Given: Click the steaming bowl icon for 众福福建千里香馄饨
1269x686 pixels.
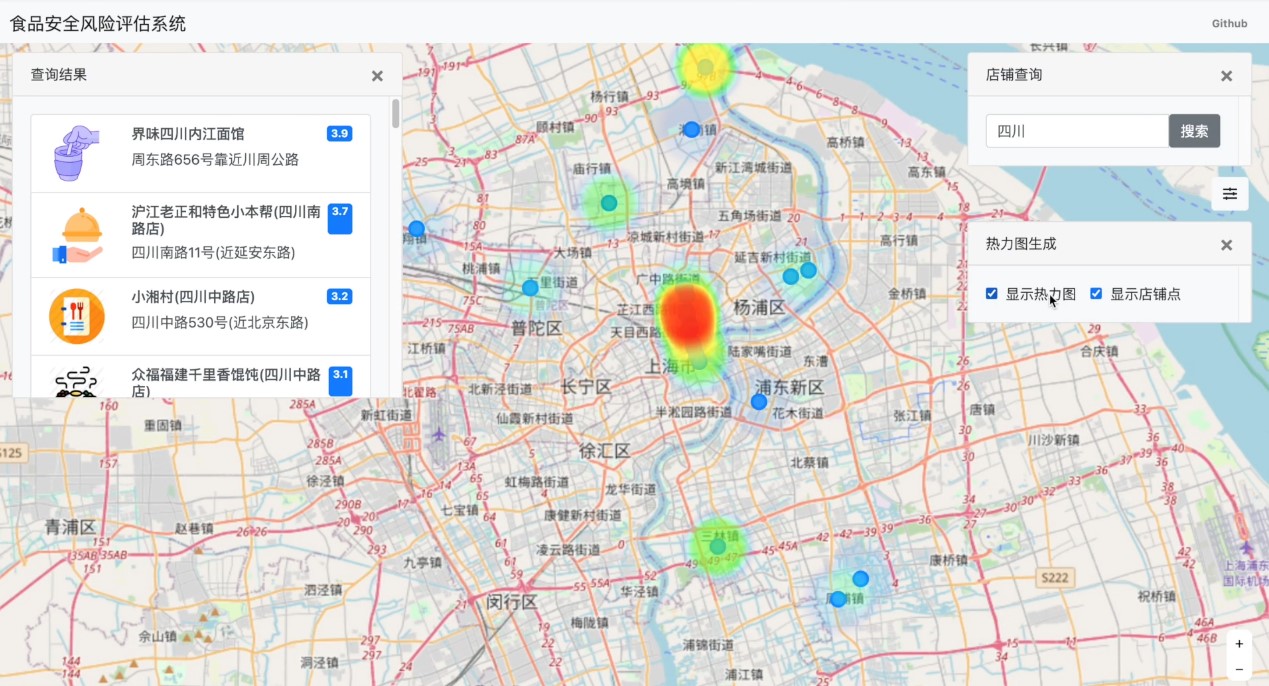Looking at the screenshot, I should 77,382.
